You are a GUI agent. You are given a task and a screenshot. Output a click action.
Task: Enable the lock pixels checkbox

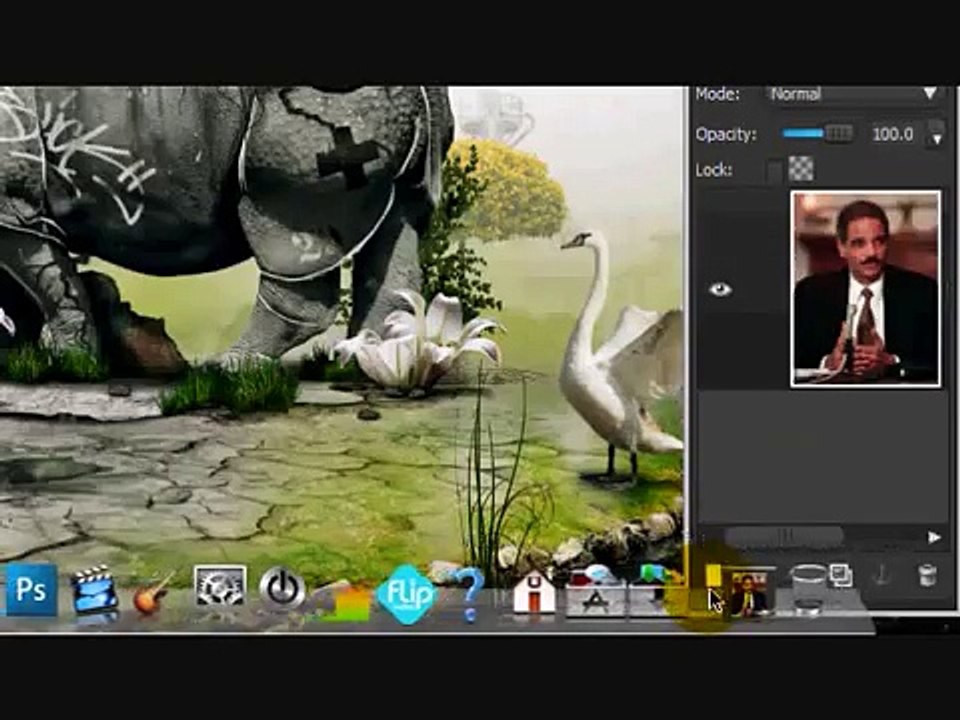pyautogui.click(x=774, y=170)
